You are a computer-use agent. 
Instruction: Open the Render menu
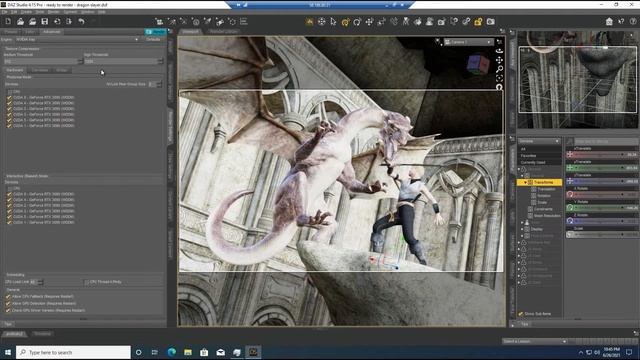(x=53, y=12)
